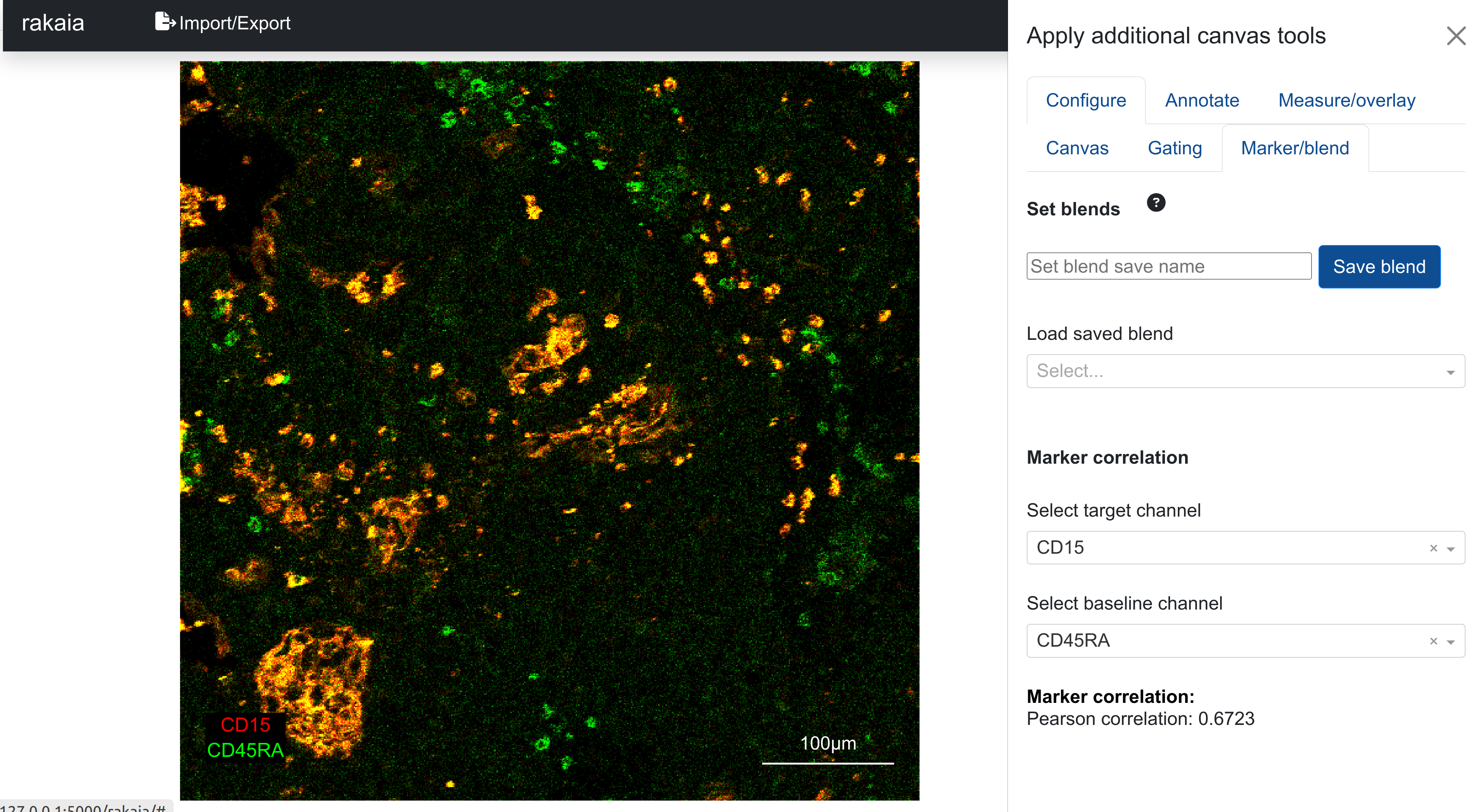Open the Import/Export menu

click(234, 23)
